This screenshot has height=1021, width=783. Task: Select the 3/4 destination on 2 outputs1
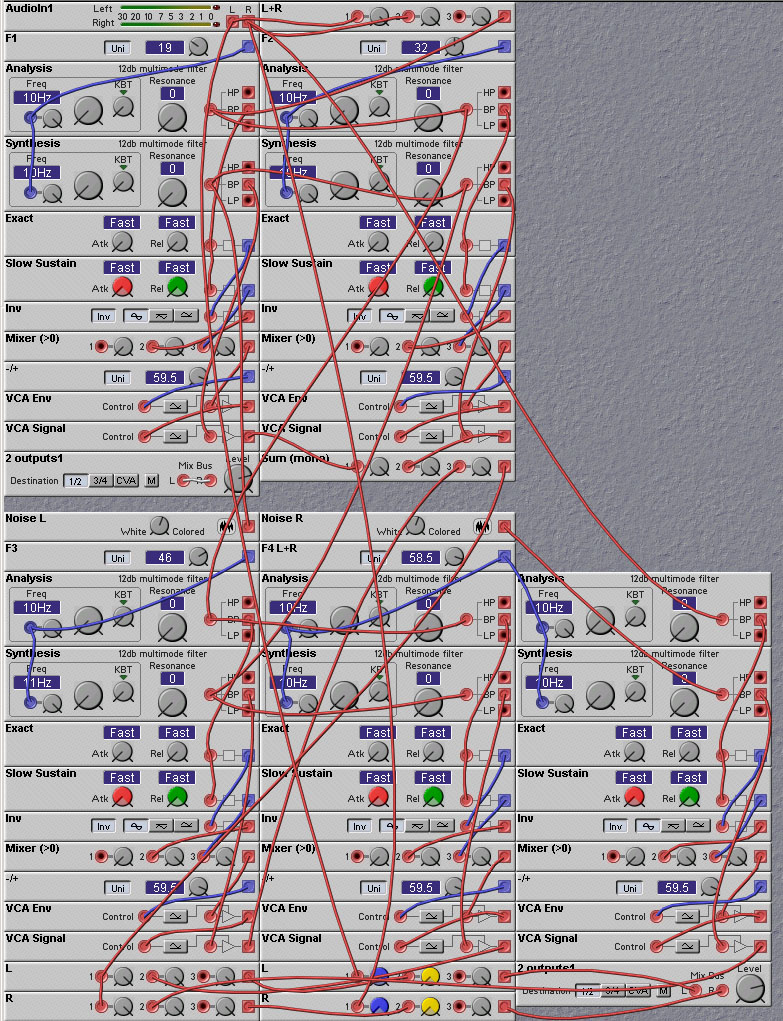(x=100, y=481)
